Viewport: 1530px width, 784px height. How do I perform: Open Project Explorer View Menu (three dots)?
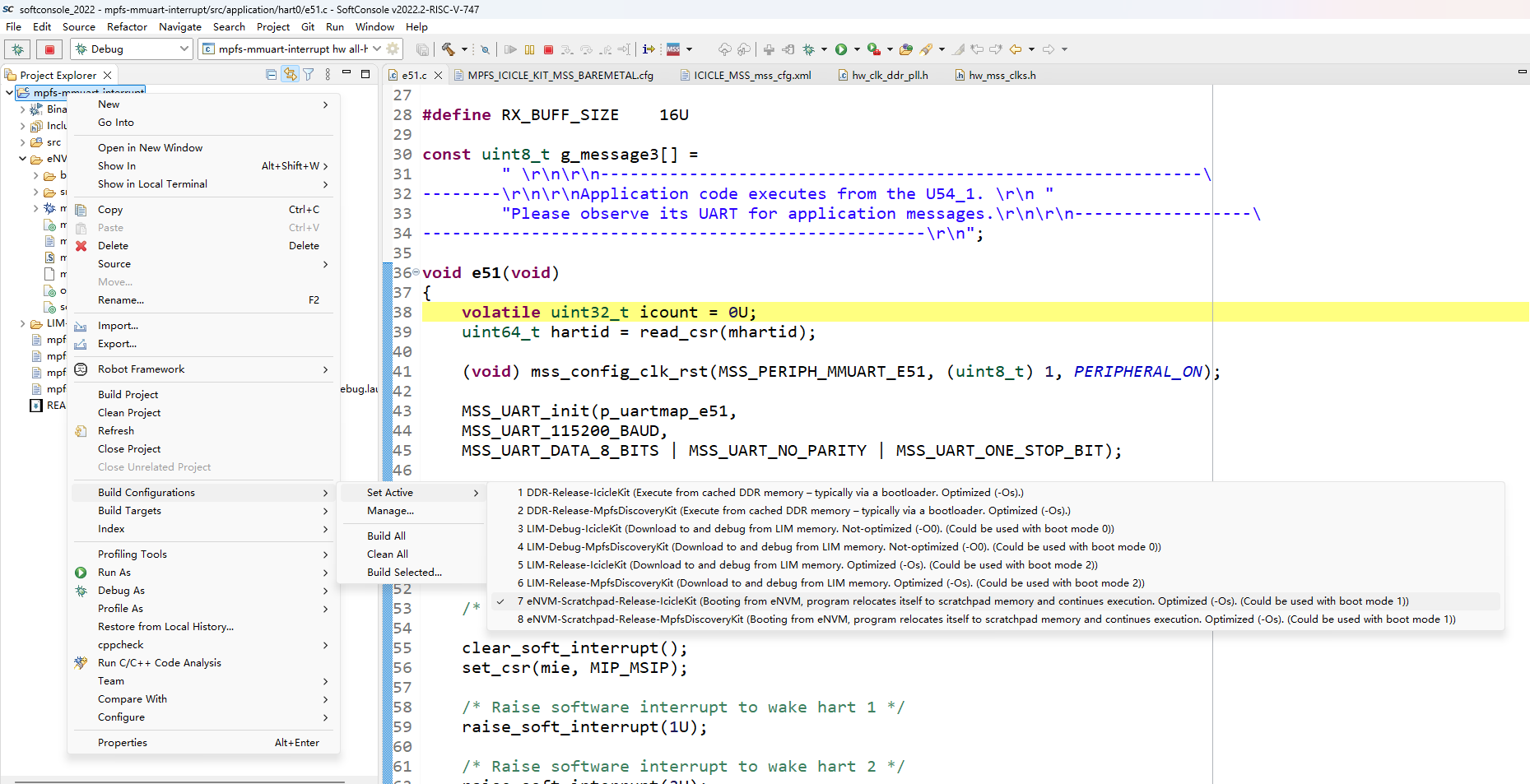[x=328, y=75]
